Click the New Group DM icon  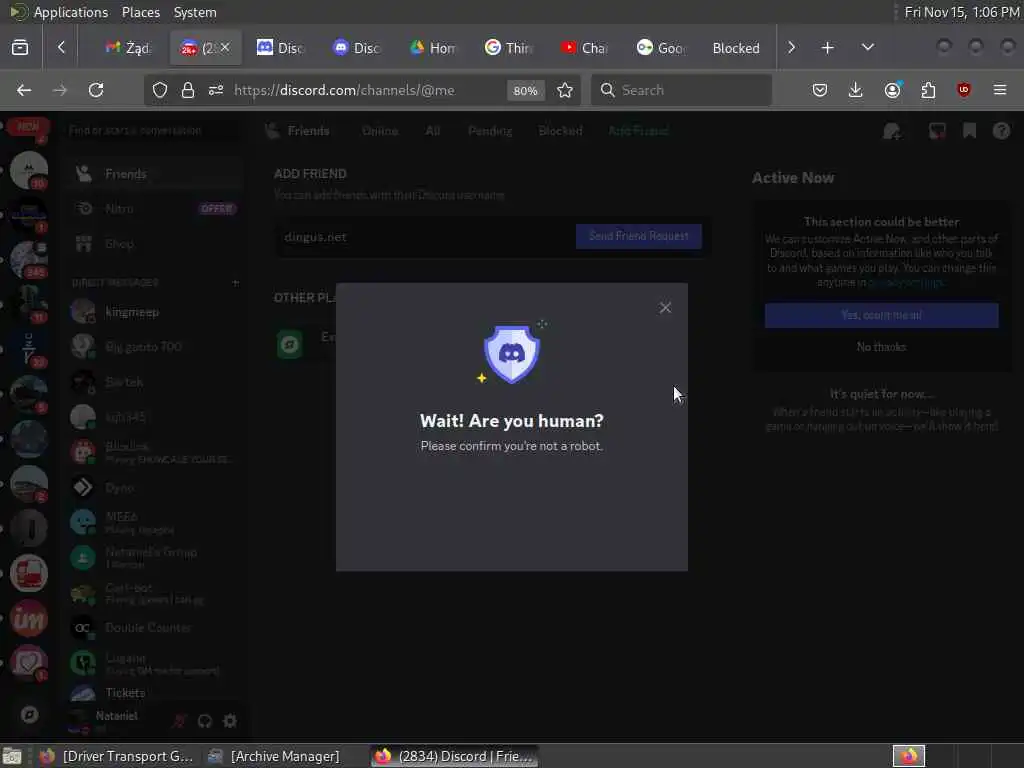(892, 131)
